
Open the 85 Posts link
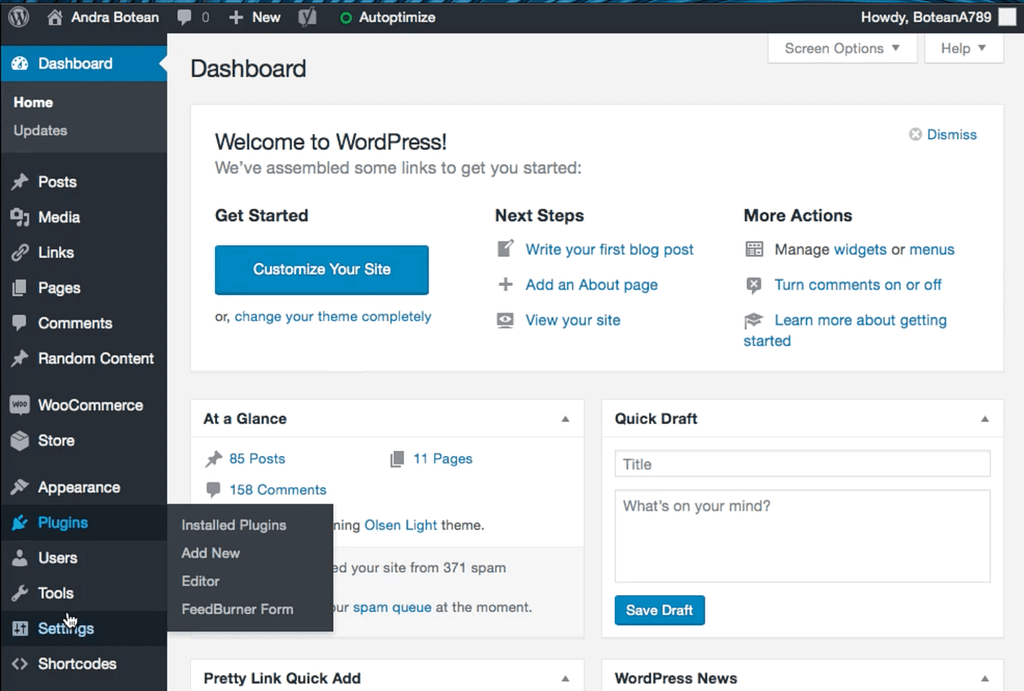pyautogui.click(x=257, y=459)
